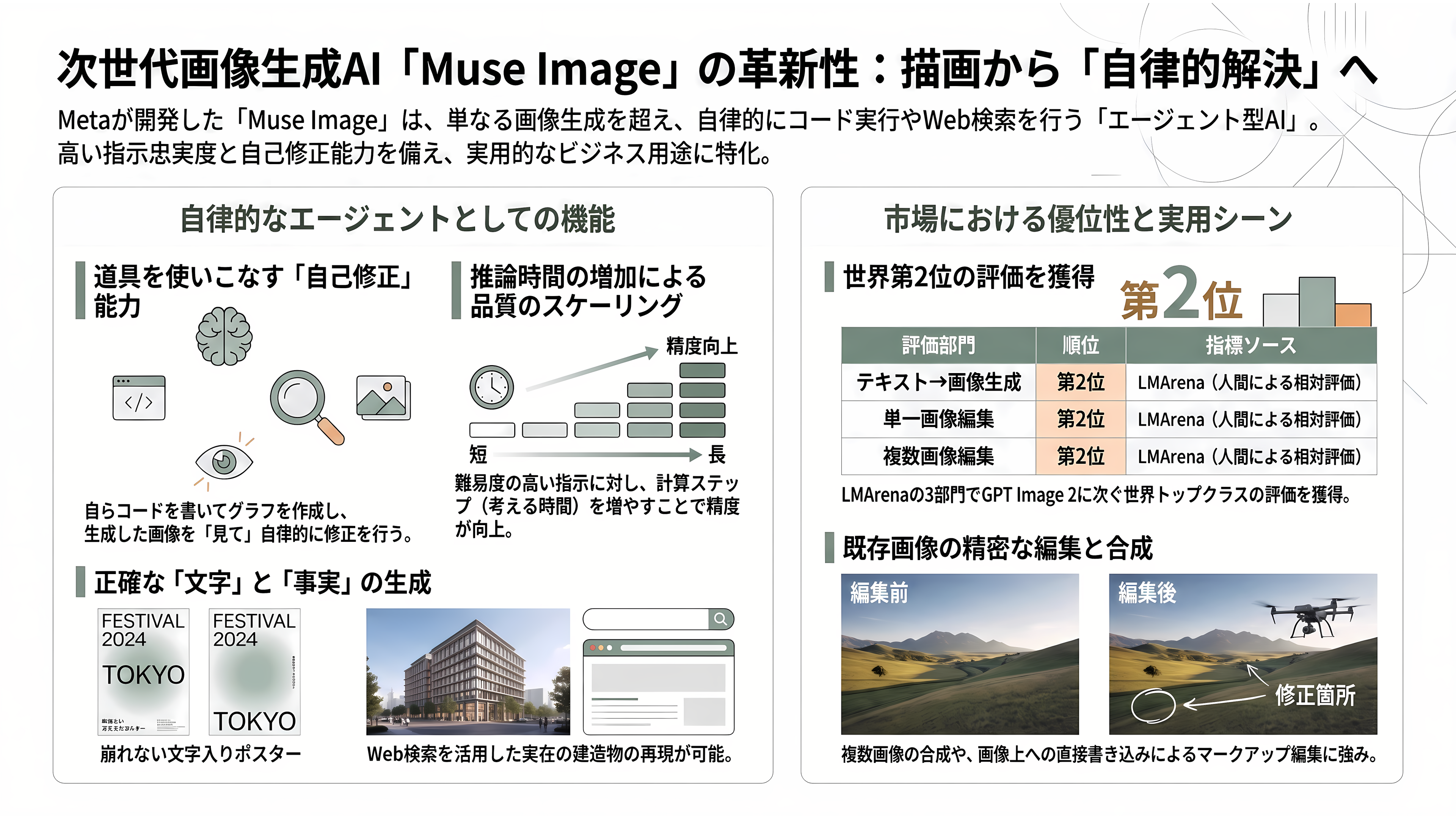The height and width of the screenshot is (819, 1456).
Task: Click LMArena source in 単一画像編集 row
Action: [x=1251, y=419]
